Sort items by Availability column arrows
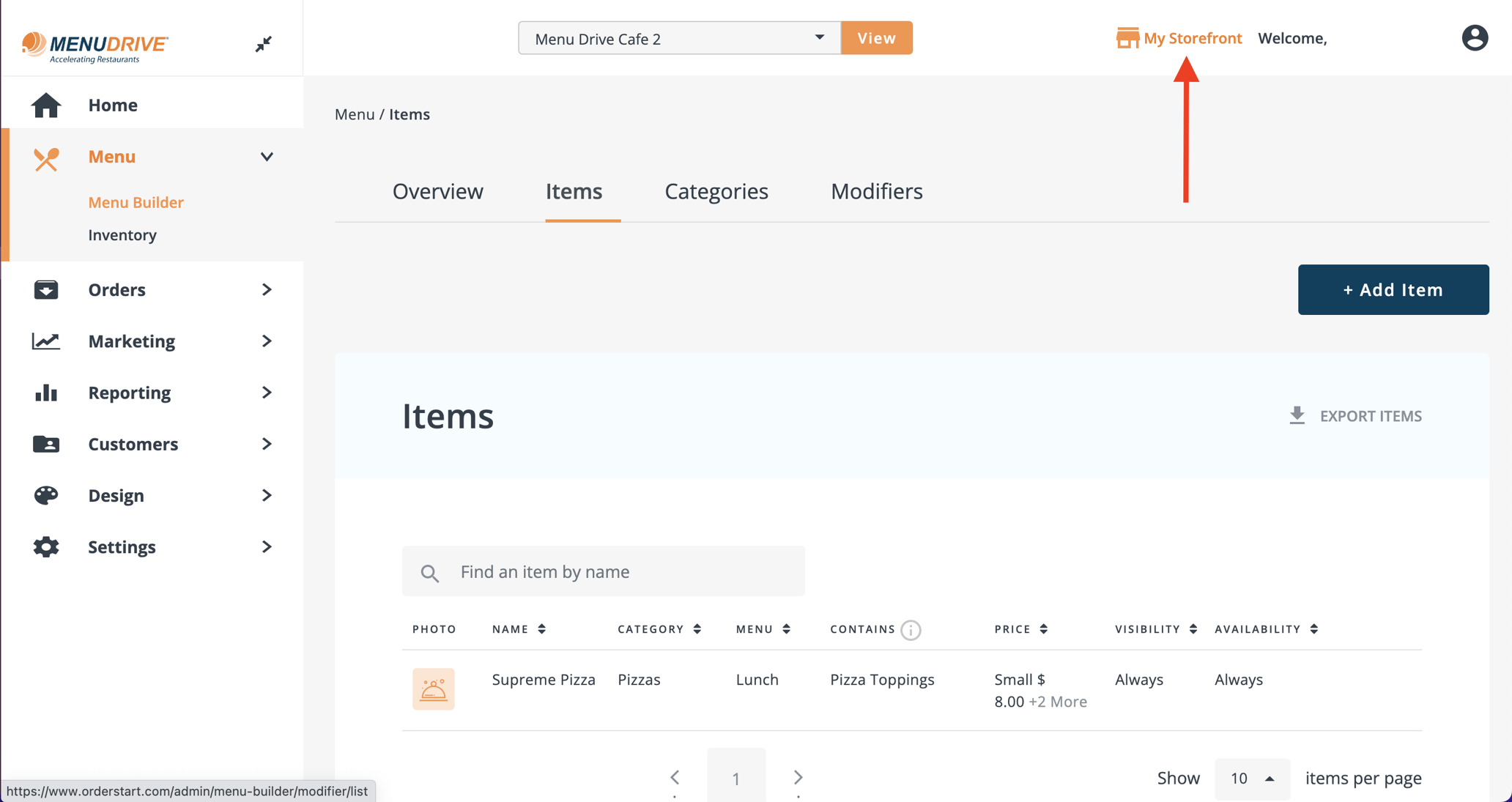 pos(1314,629)
